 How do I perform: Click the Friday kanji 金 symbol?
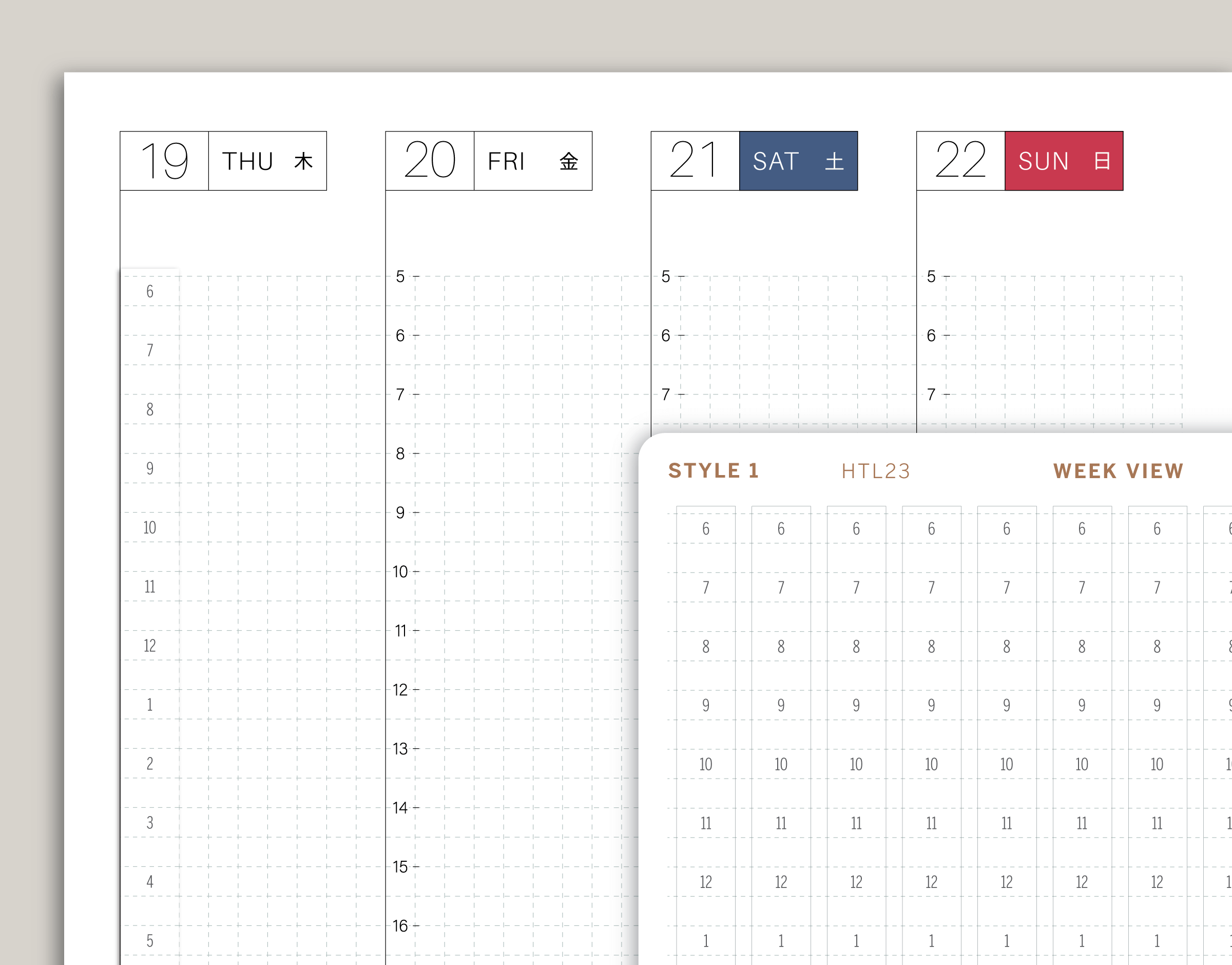569,162
